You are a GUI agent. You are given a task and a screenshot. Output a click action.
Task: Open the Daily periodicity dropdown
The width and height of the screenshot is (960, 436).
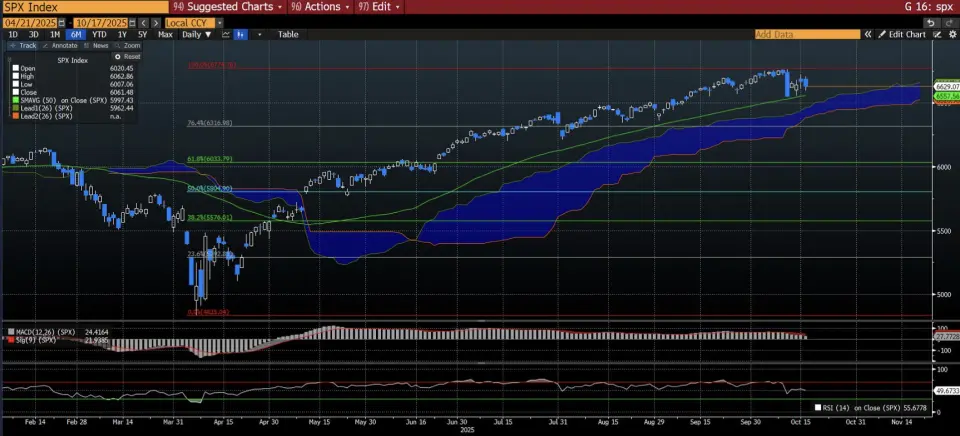click(196, 34)
